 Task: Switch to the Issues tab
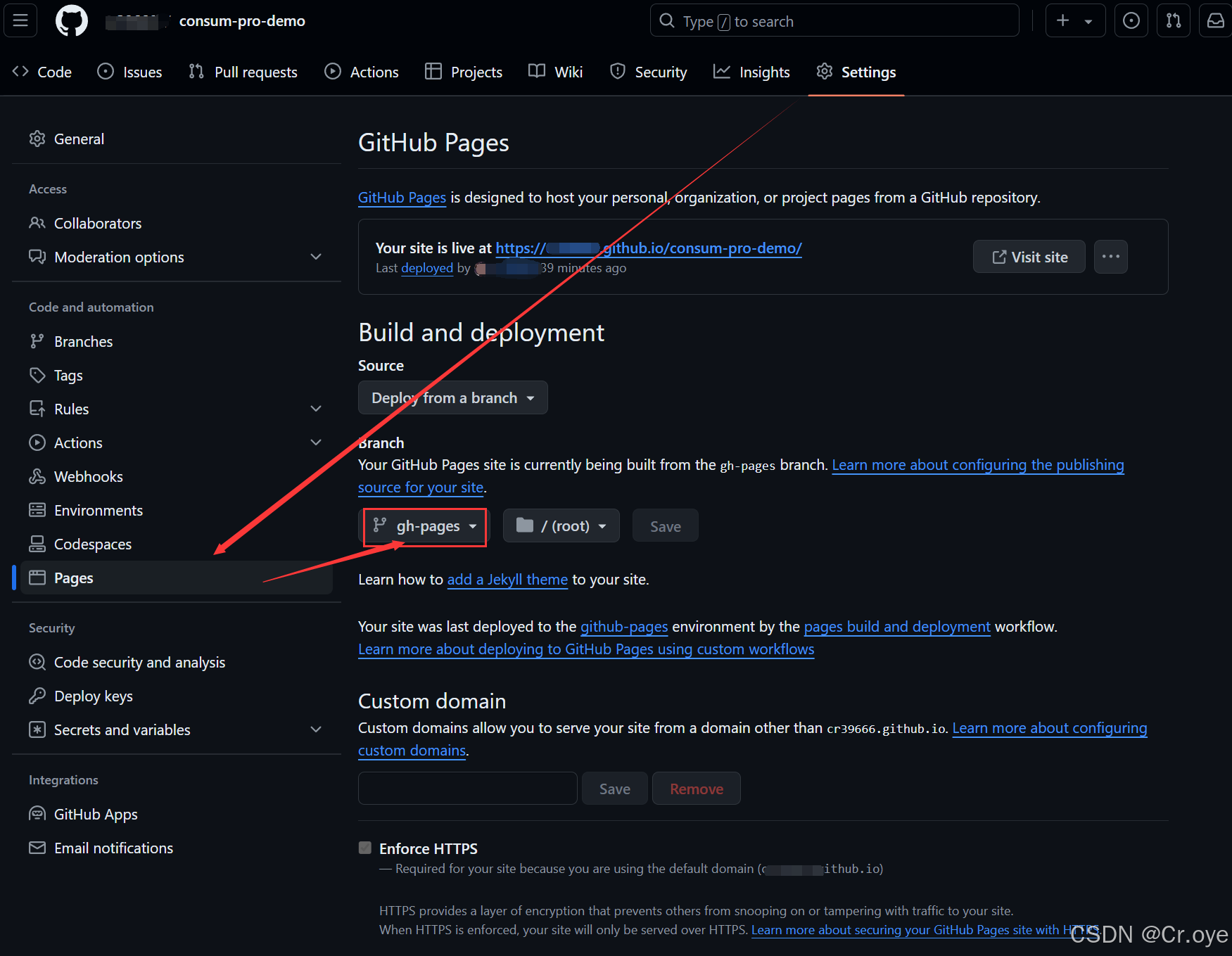129,72
